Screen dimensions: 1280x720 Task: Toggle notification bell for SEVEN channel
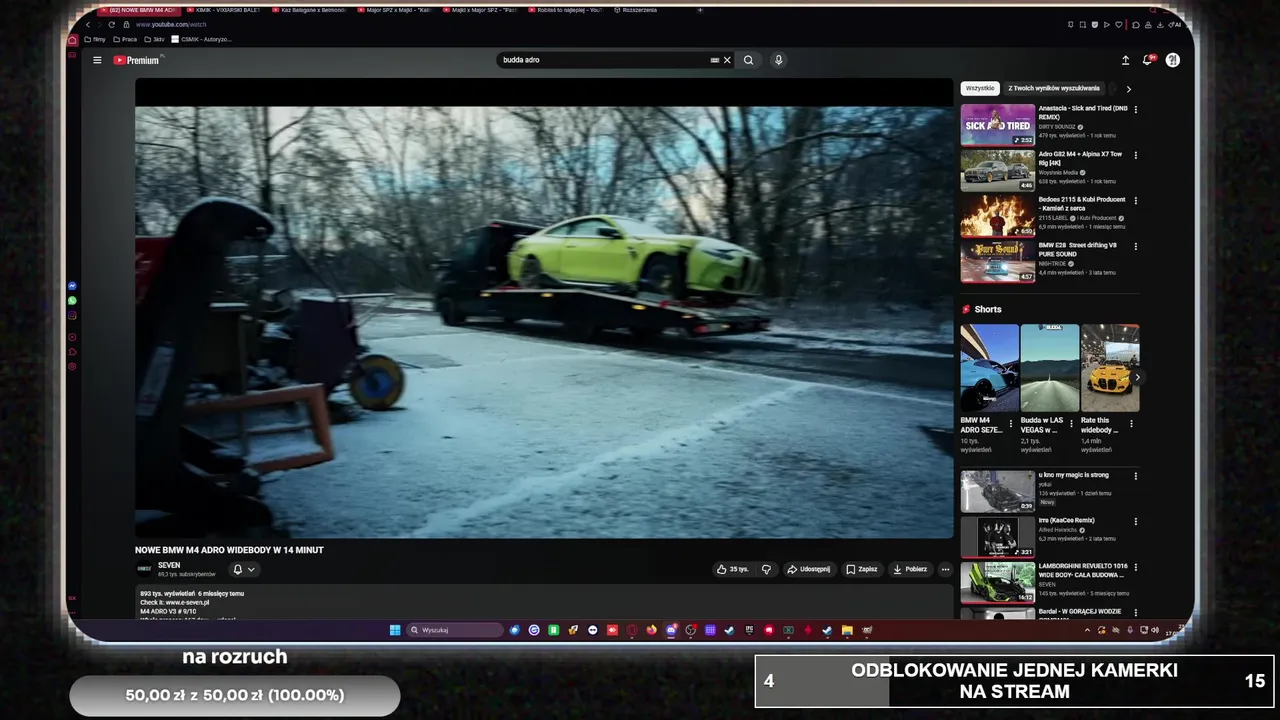click(x=238, y=569)
